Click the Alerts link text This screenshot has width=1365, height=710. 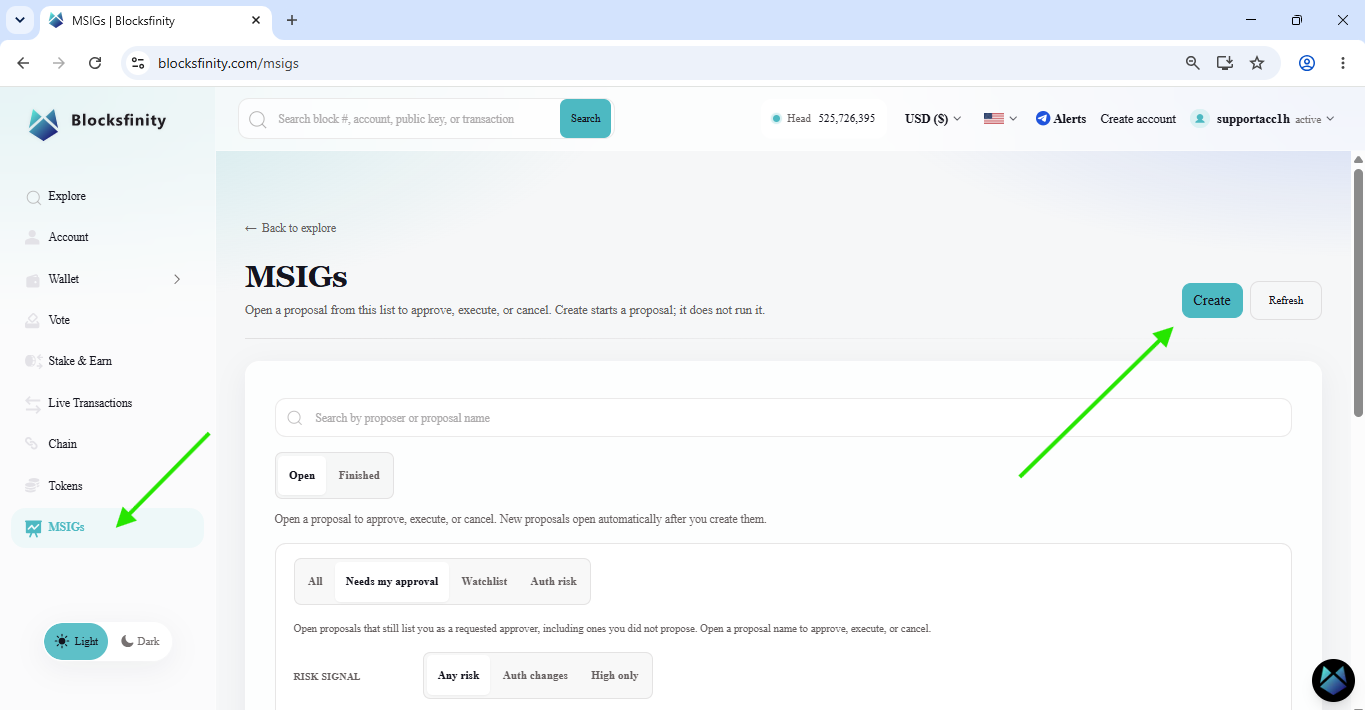coord(1070,118)
